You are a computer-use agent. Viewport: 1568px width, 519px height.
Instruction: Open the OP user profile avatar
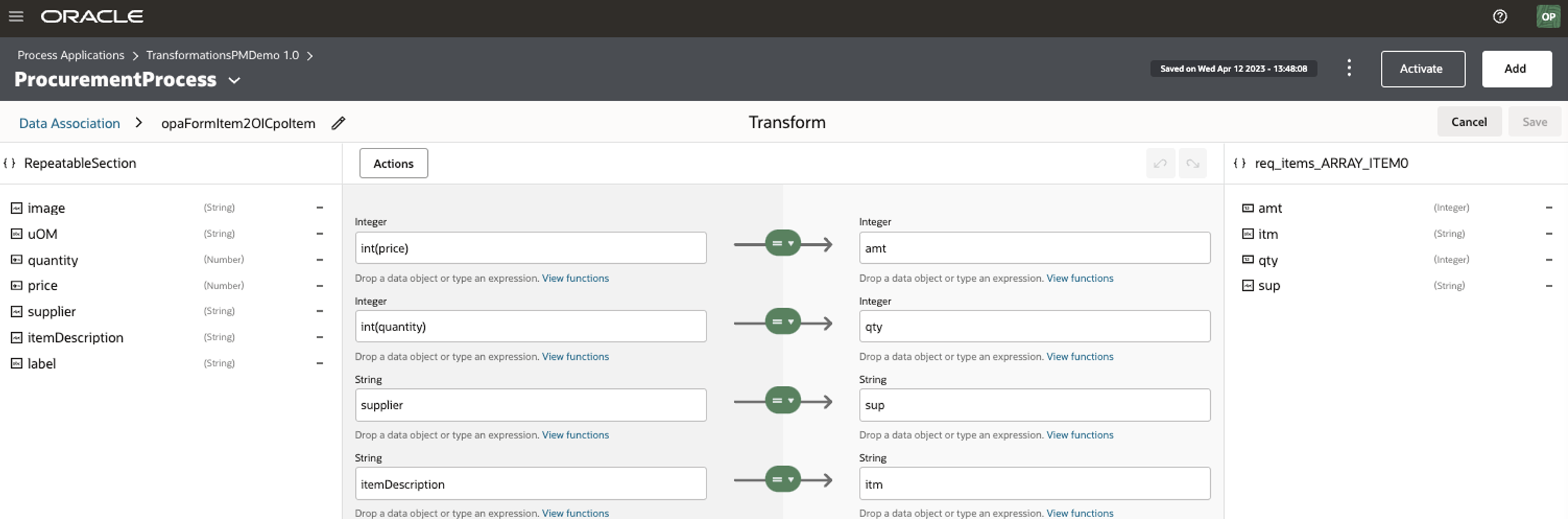[x=1548, y=17]
